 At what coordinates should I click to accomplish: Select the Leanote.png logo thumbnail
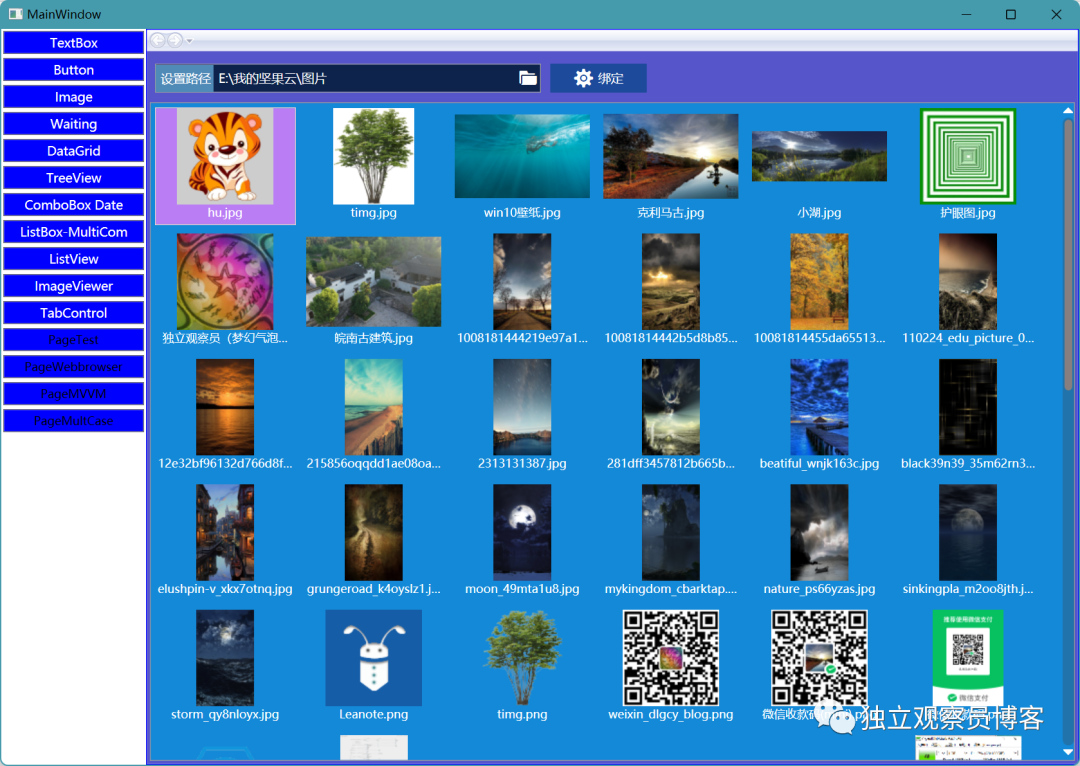coord(373,658)
